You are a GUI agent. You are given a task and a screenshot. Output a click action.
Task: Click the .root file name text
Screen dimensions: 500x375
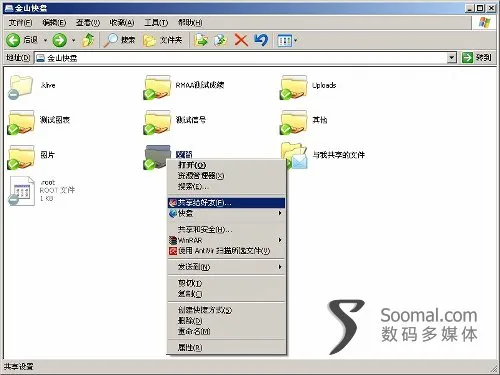click(47, 182)
